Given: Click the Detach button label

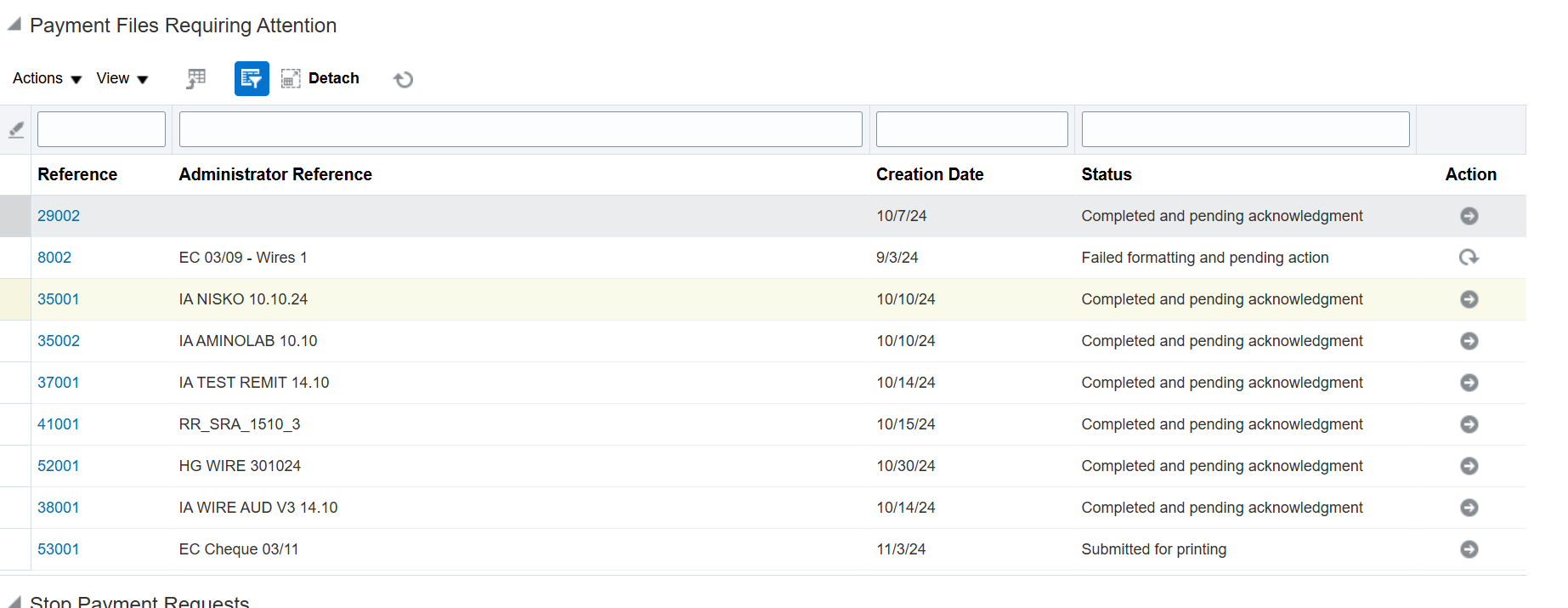Looking at the screenshot, I should (x=333, y=78).
